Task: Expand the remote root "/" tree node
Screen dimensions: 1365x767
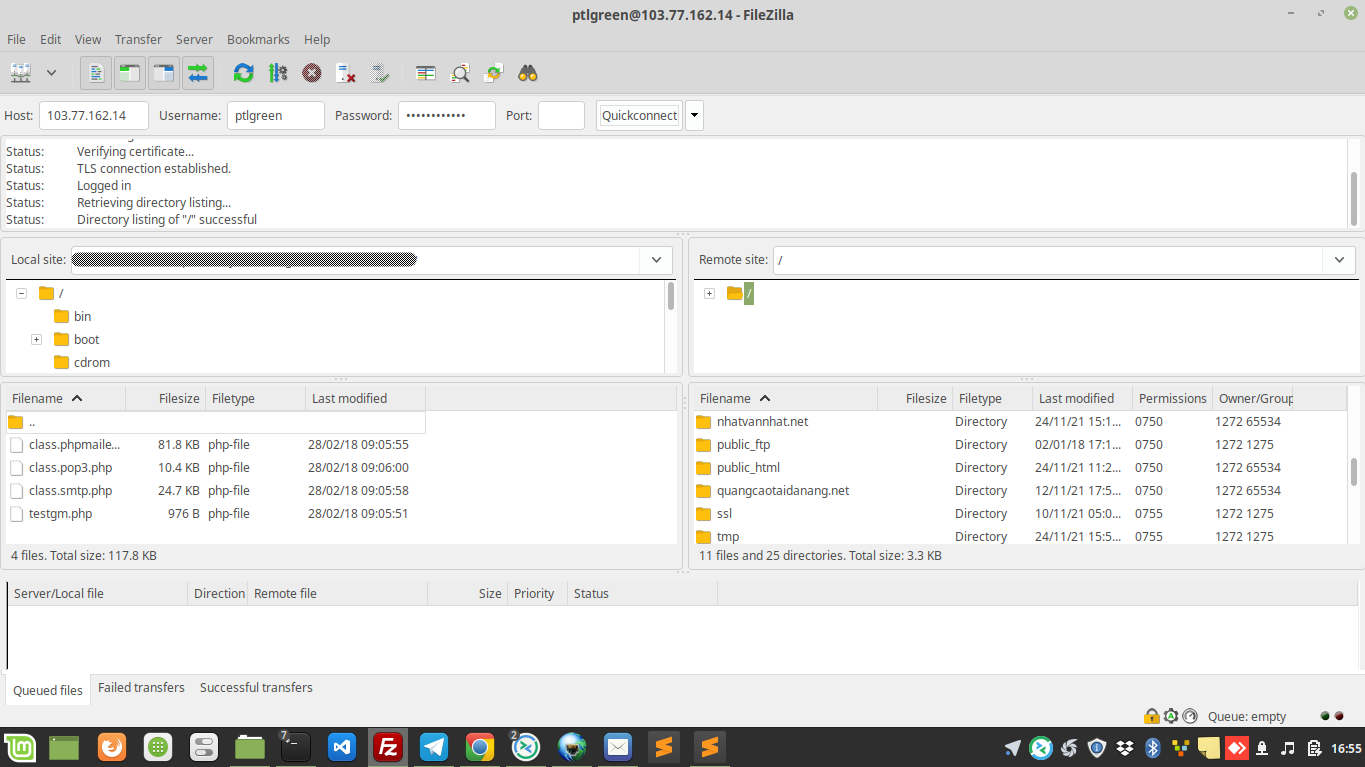Action: [x=709, y=293]
